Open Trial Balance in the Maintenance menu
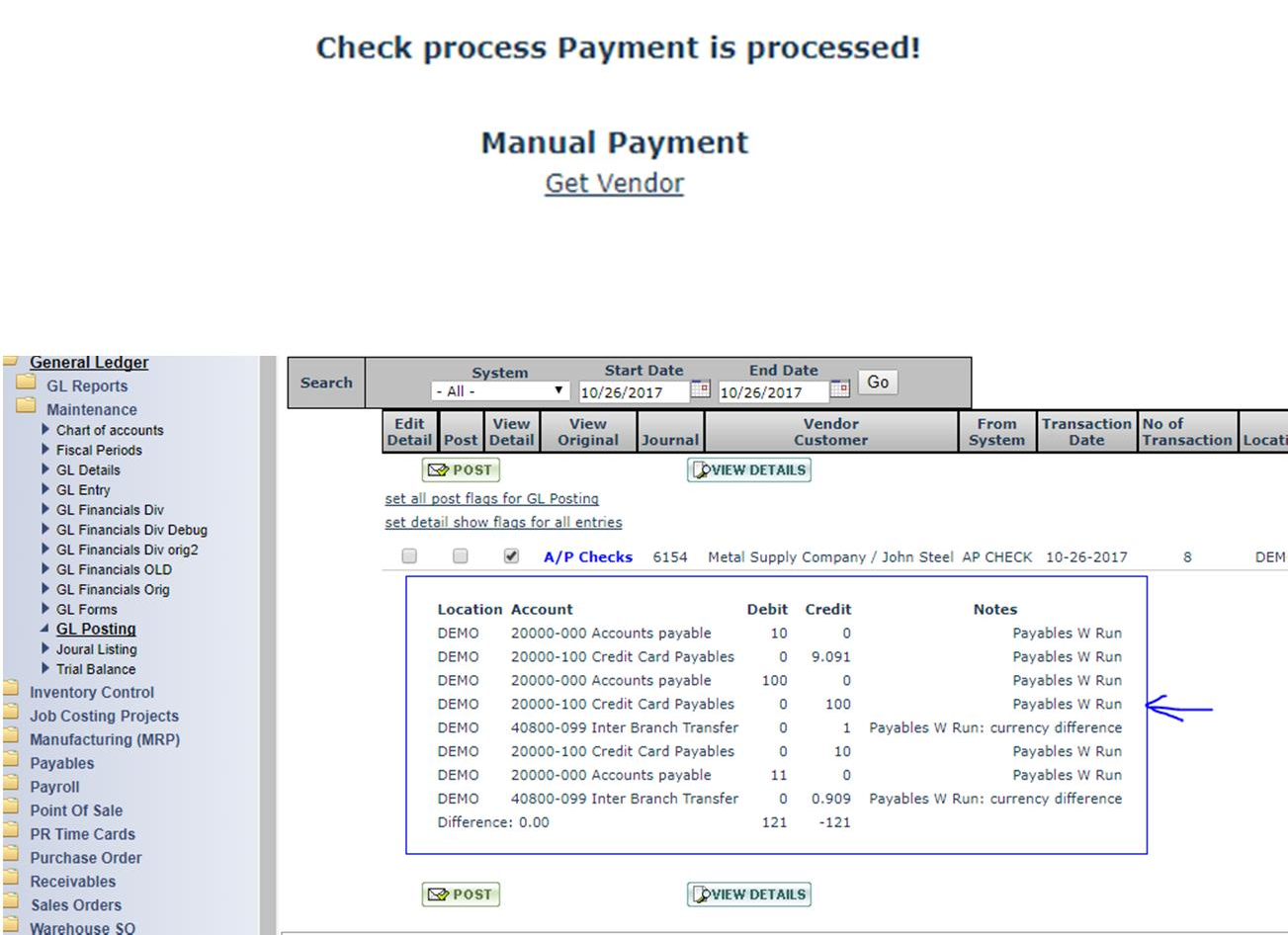The width and height of the screenshot is (1288, 935). point(96,669)
